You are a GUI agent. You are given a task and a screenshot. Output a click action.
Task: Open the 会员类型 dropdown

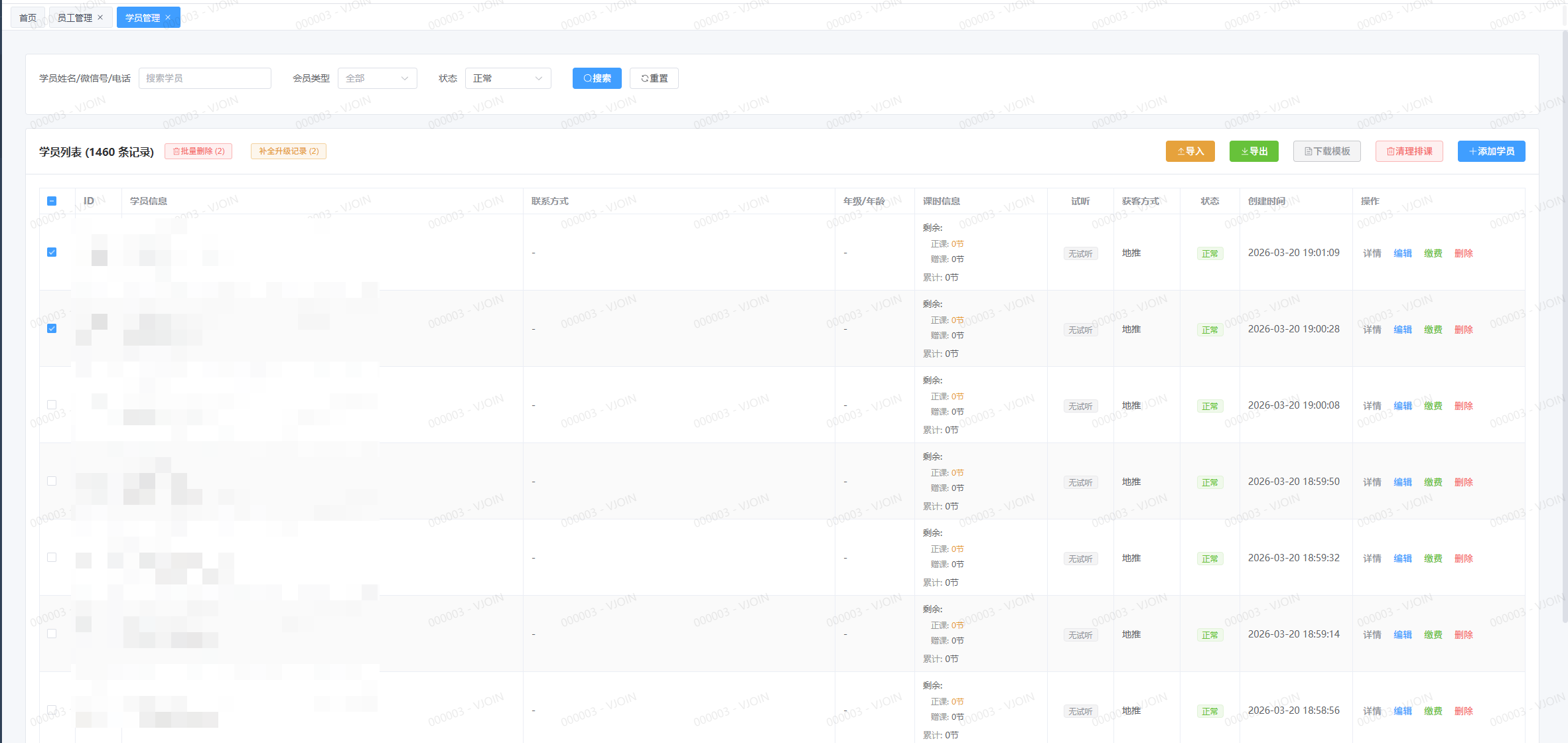377,78
